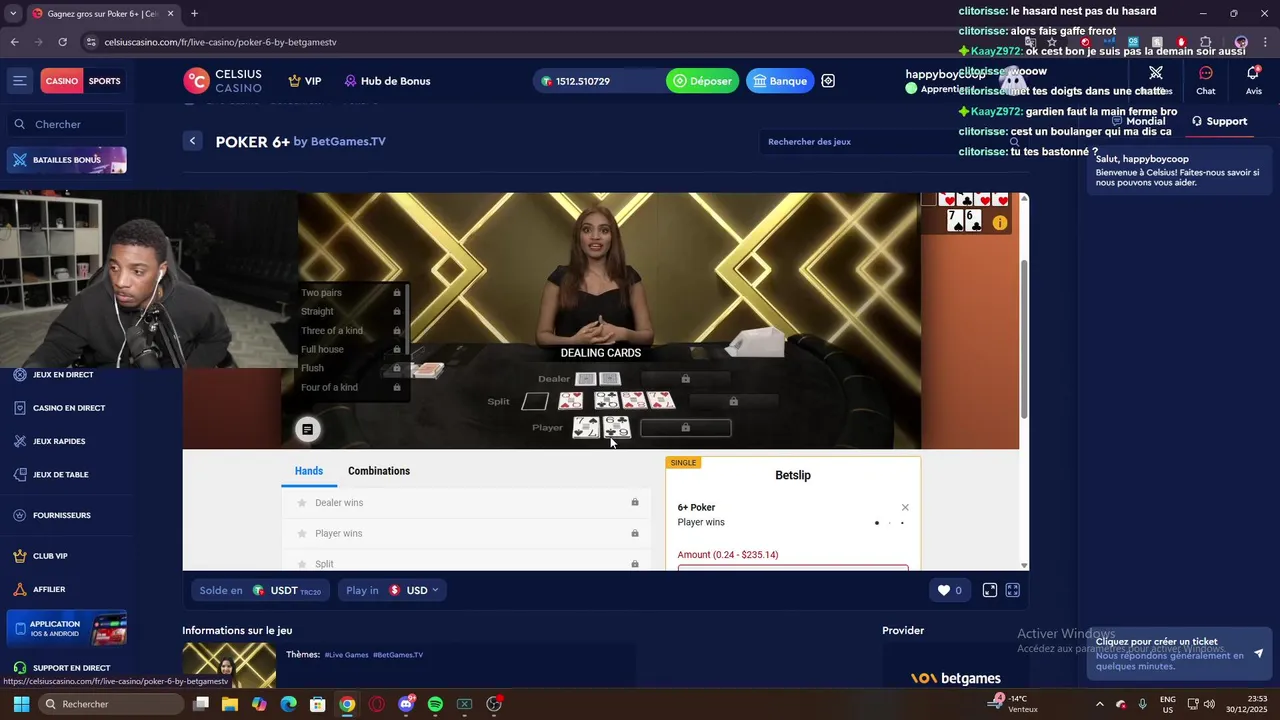1280x720 pixels.
Task: Open the game info thumbnail image
Action: coord(229,664)
